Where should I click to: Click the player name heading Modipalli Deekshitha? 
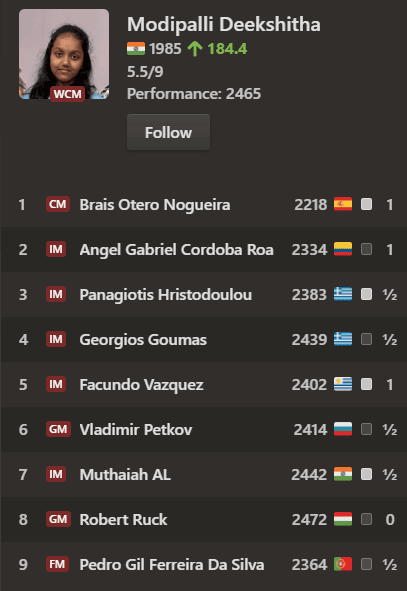(224, 25)
